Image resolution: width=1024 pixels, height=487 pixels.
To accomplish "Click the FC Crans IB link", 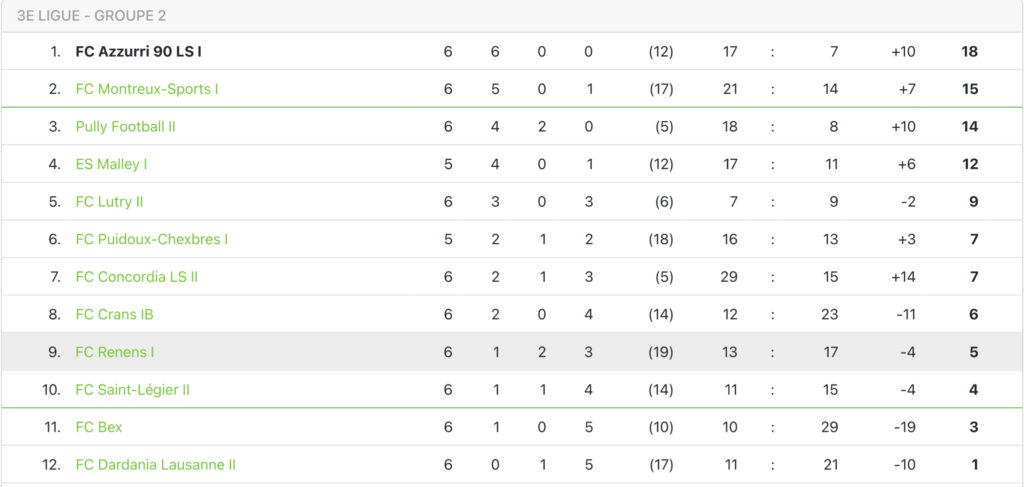I will click(x=114, y=314).
